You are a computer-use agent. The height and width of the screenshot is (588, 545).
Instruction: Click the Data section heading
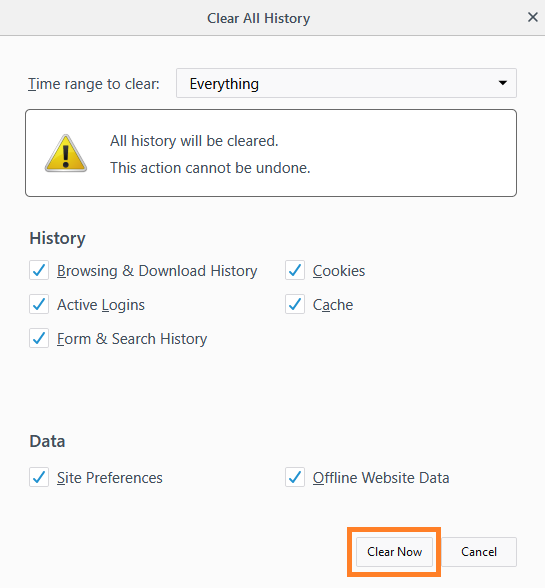pos(47,441)
